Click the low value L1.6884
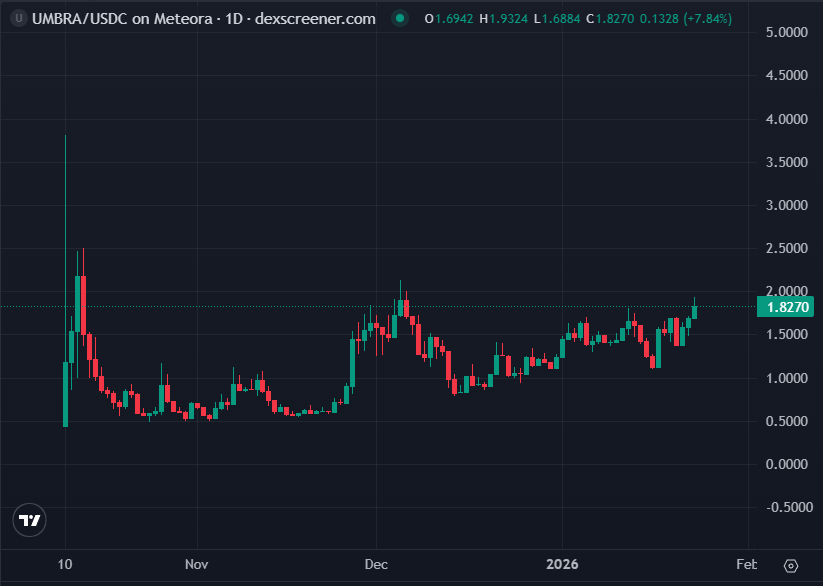Image resolution: width=823 pixels, height=586 pixels. [x=556, y=19]
